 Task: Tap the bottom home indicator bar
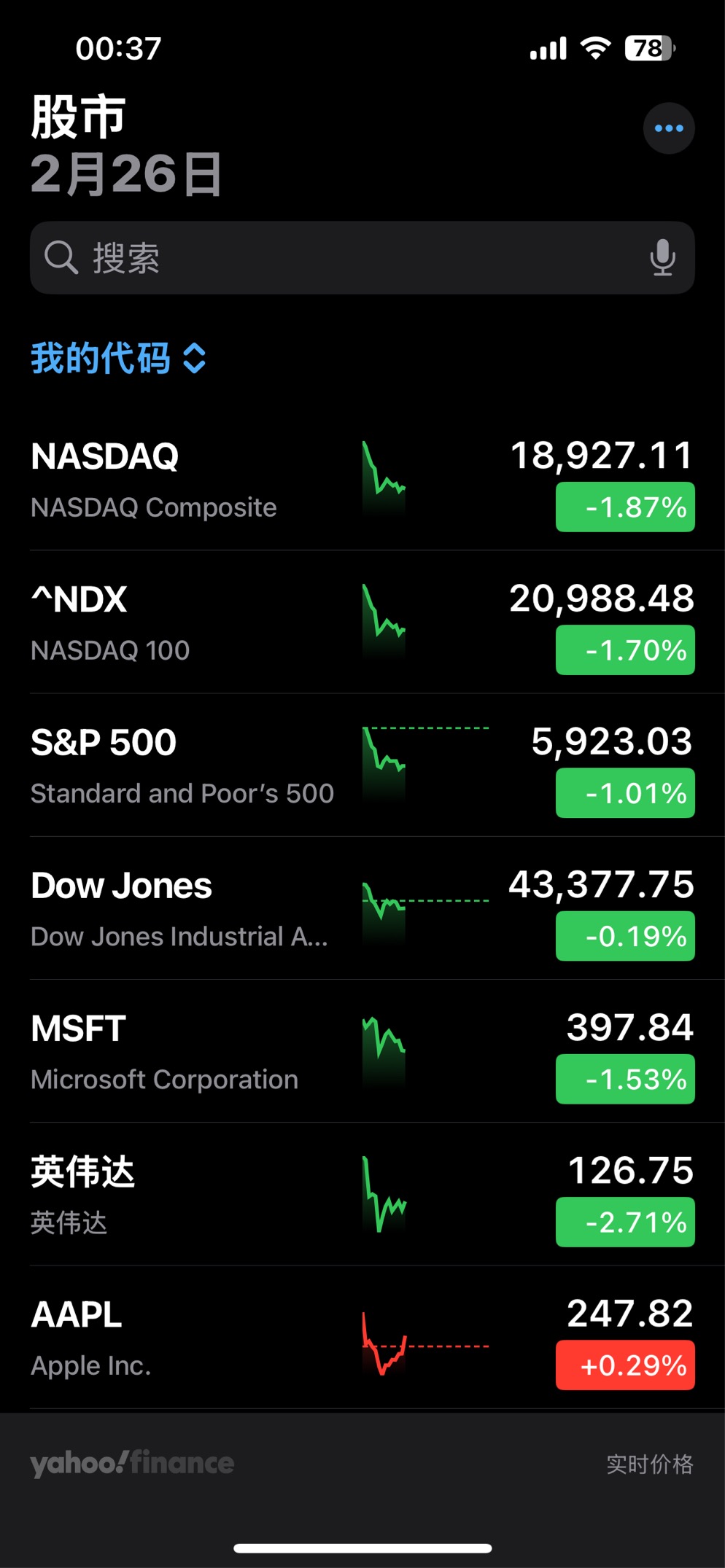[x=362, y=1548]
